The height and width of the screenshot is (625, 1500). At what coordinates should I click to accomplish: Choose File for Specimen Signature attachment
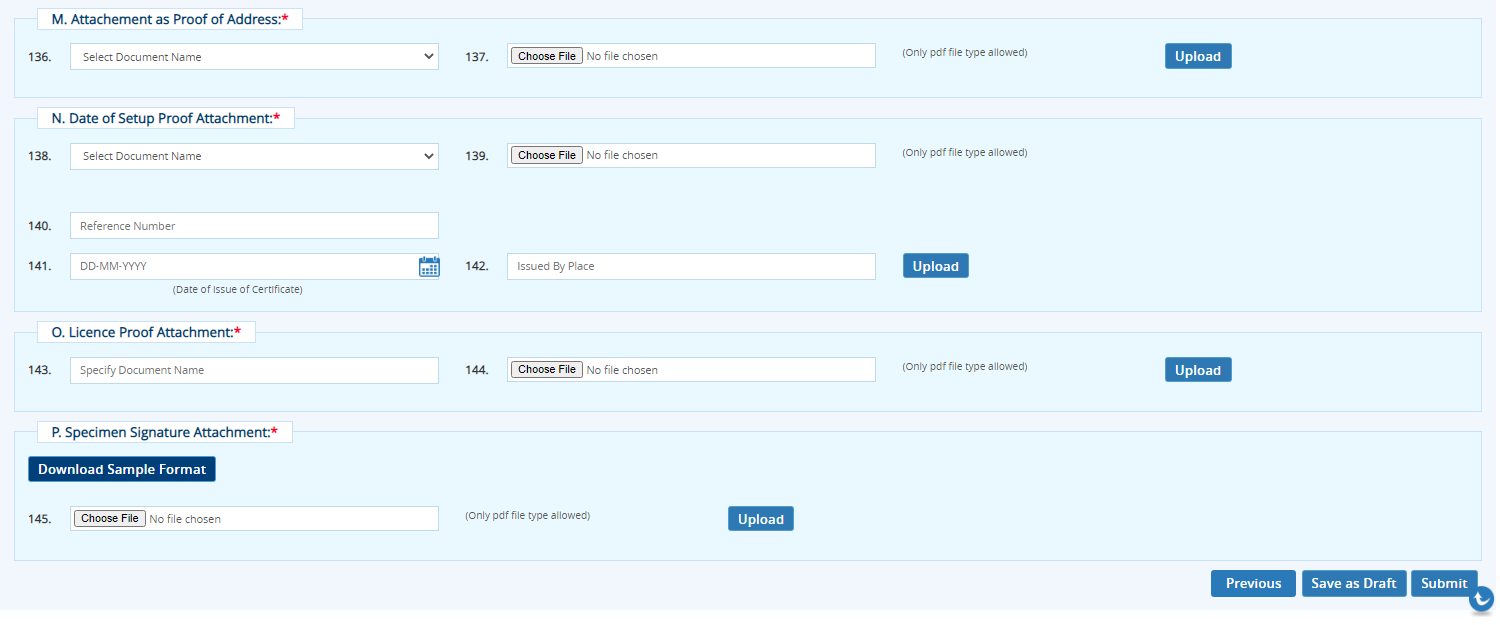[110, 519]
